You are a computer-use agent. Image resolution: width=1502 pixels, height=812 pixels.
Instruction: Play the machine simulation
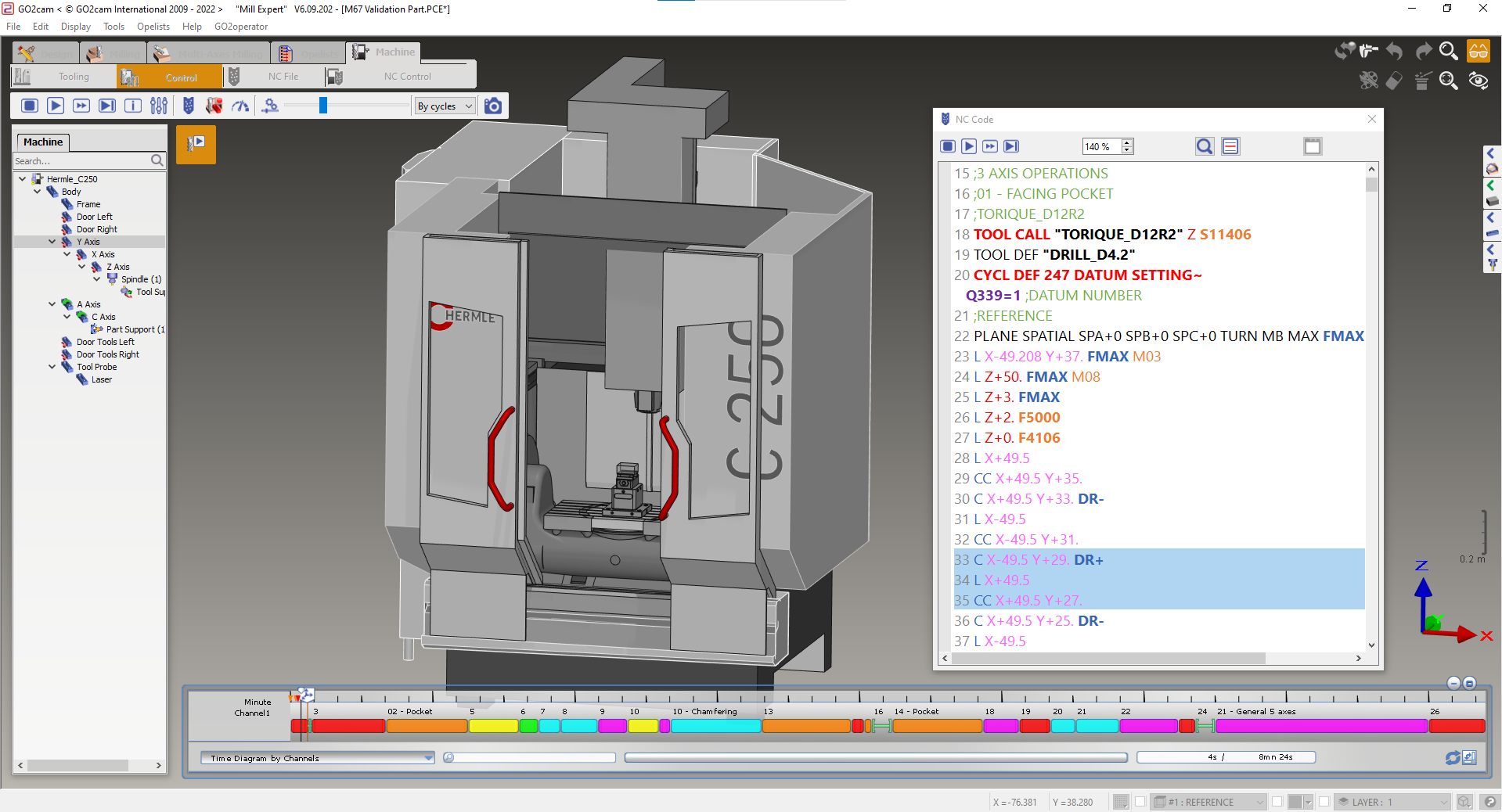pos(56,106)
